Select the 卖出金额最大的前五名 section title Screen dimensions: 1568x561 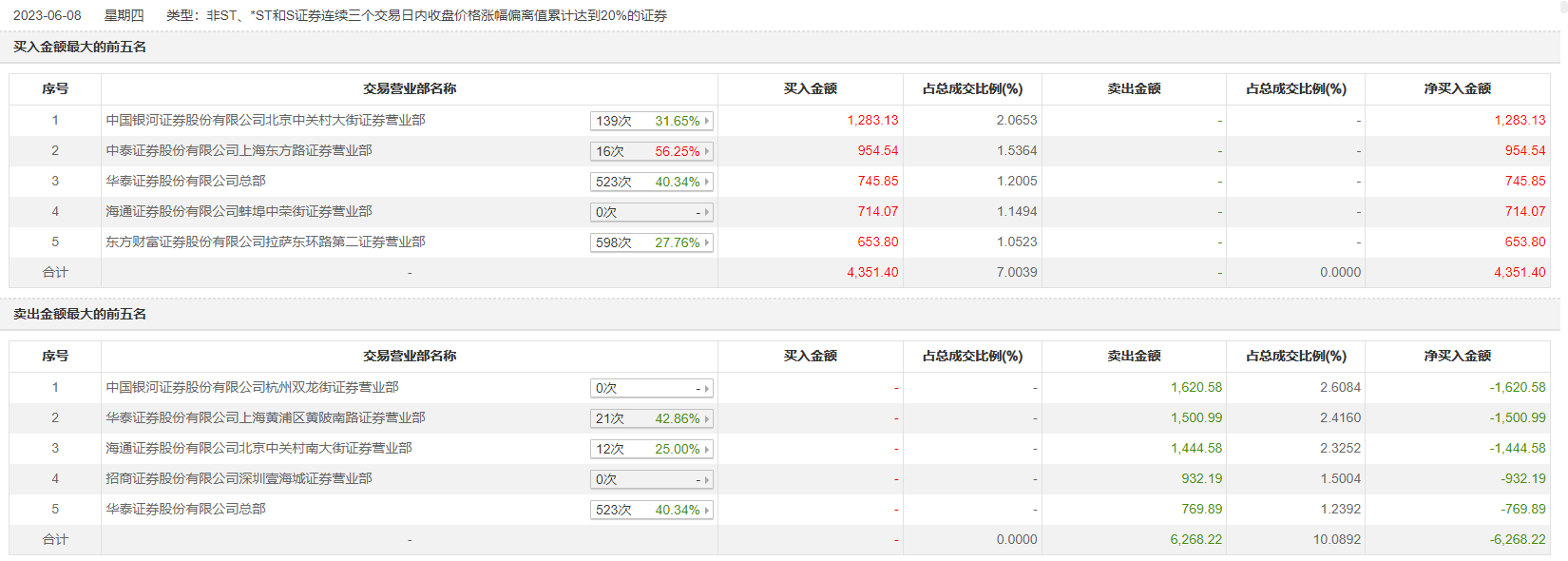[x=80, y=314]
